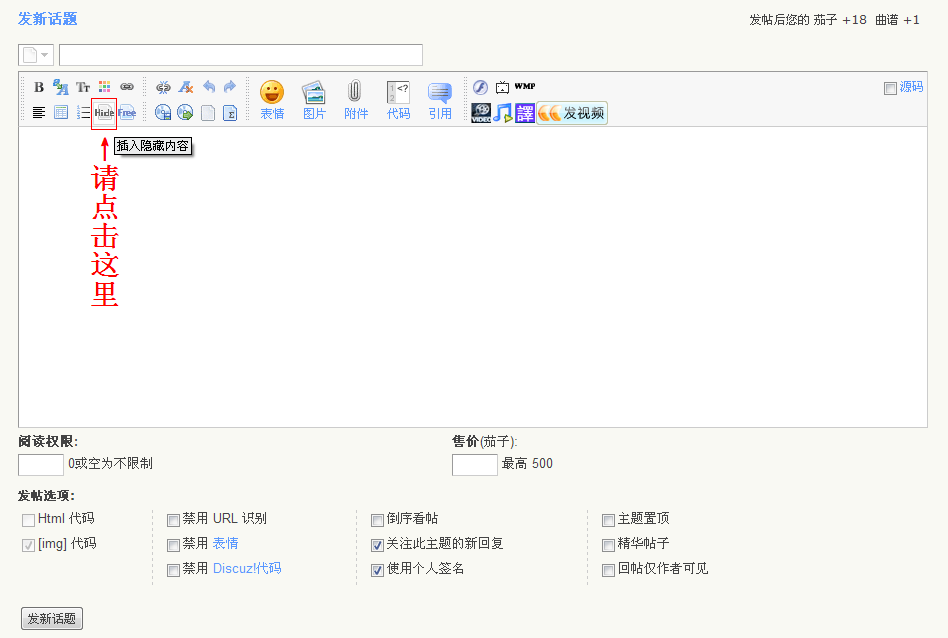Clear formatting with the A-x icon

pos(186,87)
